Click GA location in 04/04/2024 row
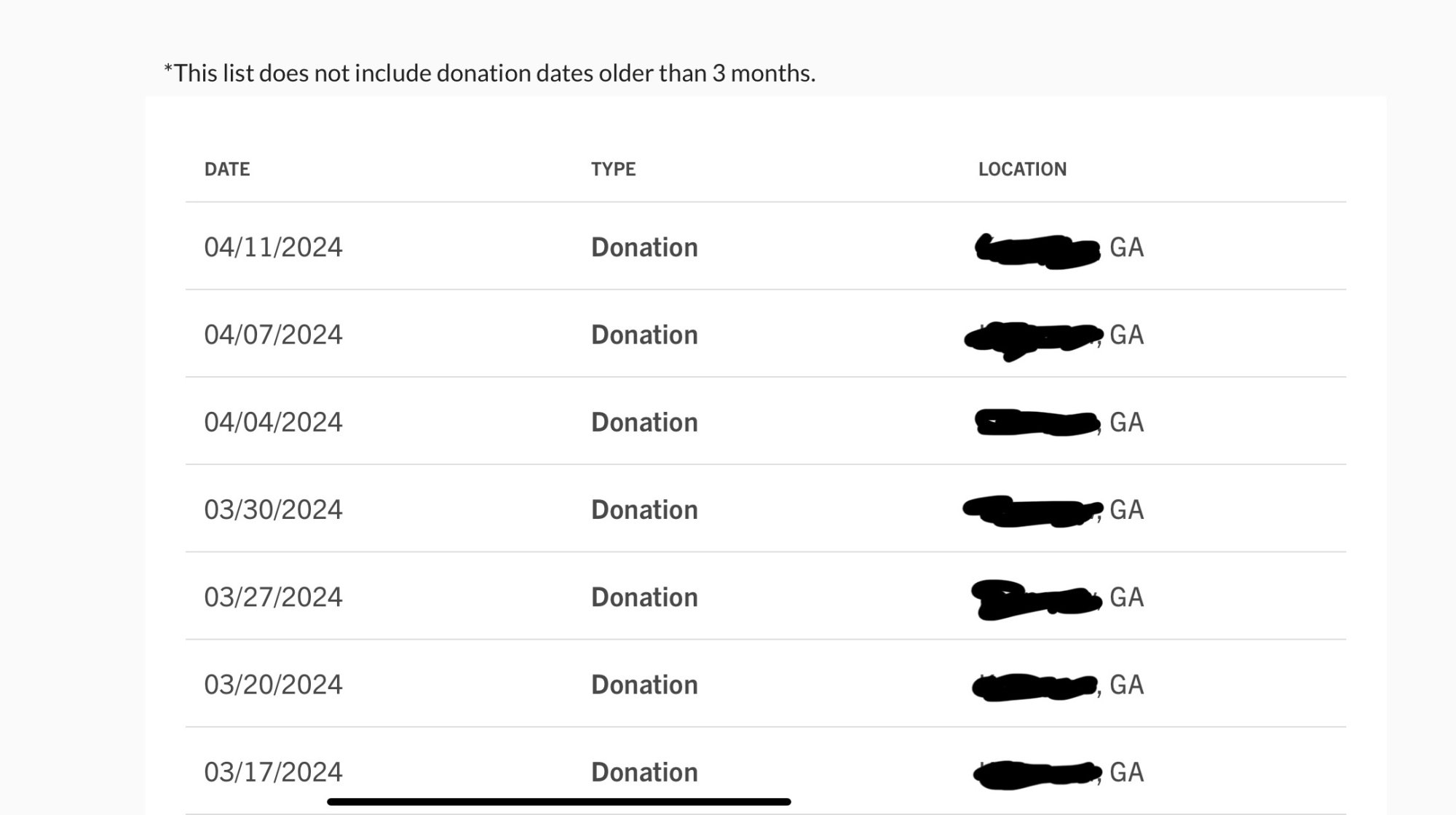The height and width of the screenshot is (815, 1456). click(1126, 422)
